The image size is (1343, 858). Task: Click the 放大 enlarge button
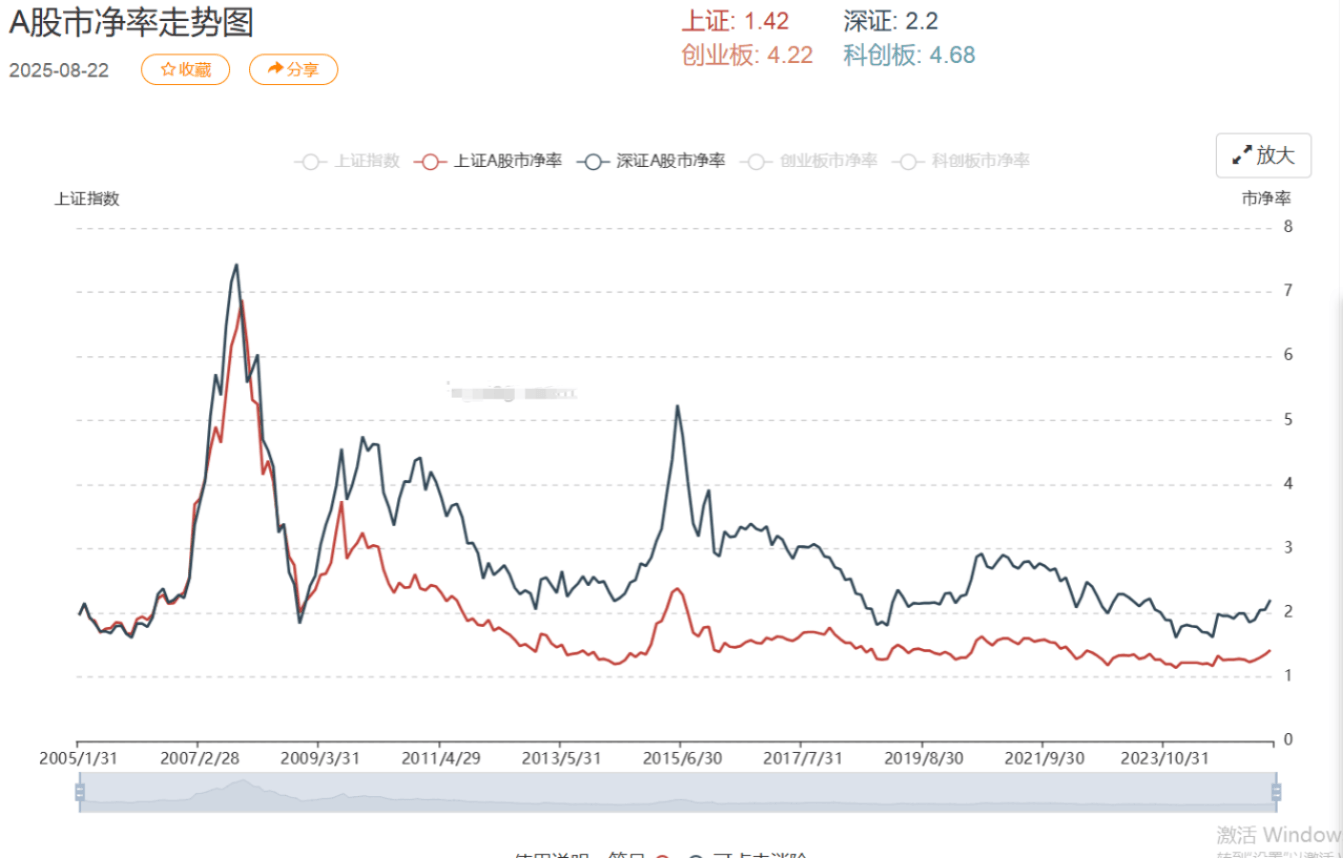pyautogui.click(x=1263, y=156)
